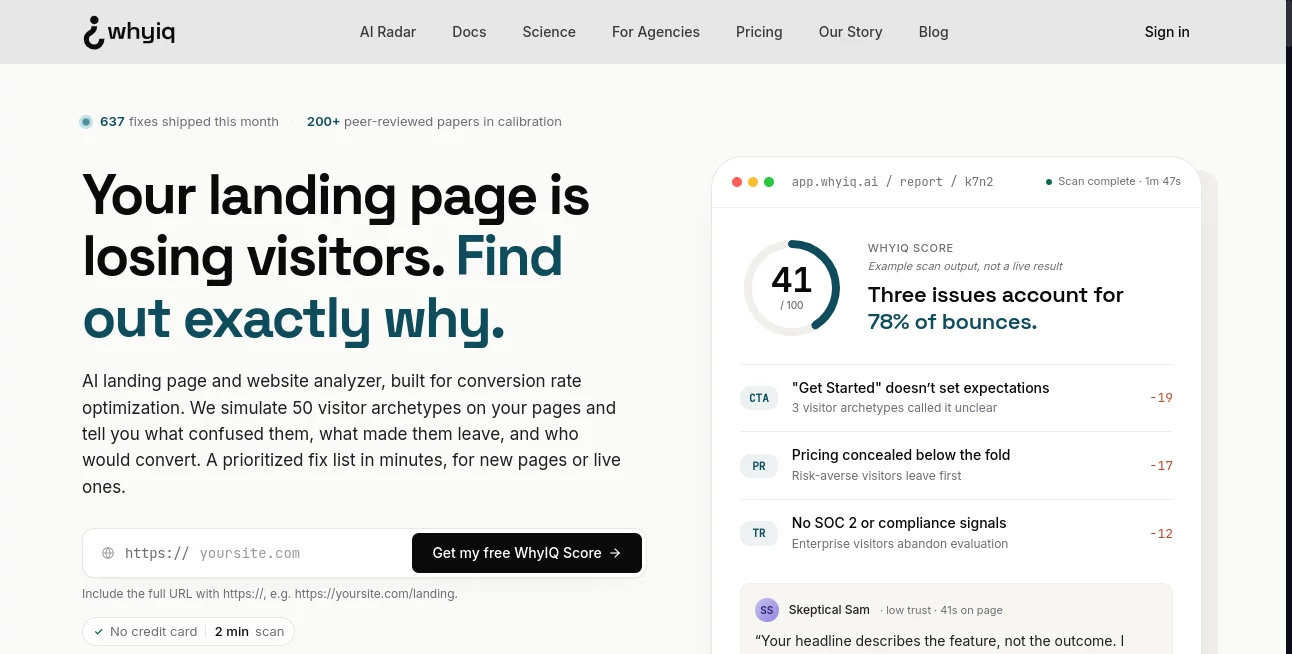1292x654 pixels.
Task: Go to the Science page
Action: click(549, 32)
